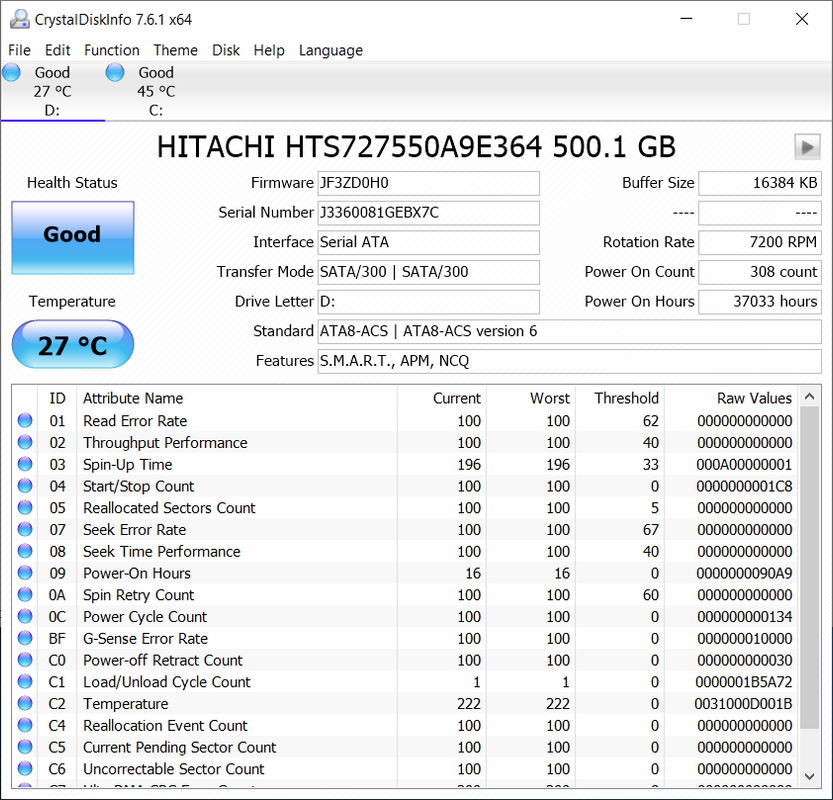Click status orb for Power-off Retract Count
The image size is (833, 800).
(25, 660)
